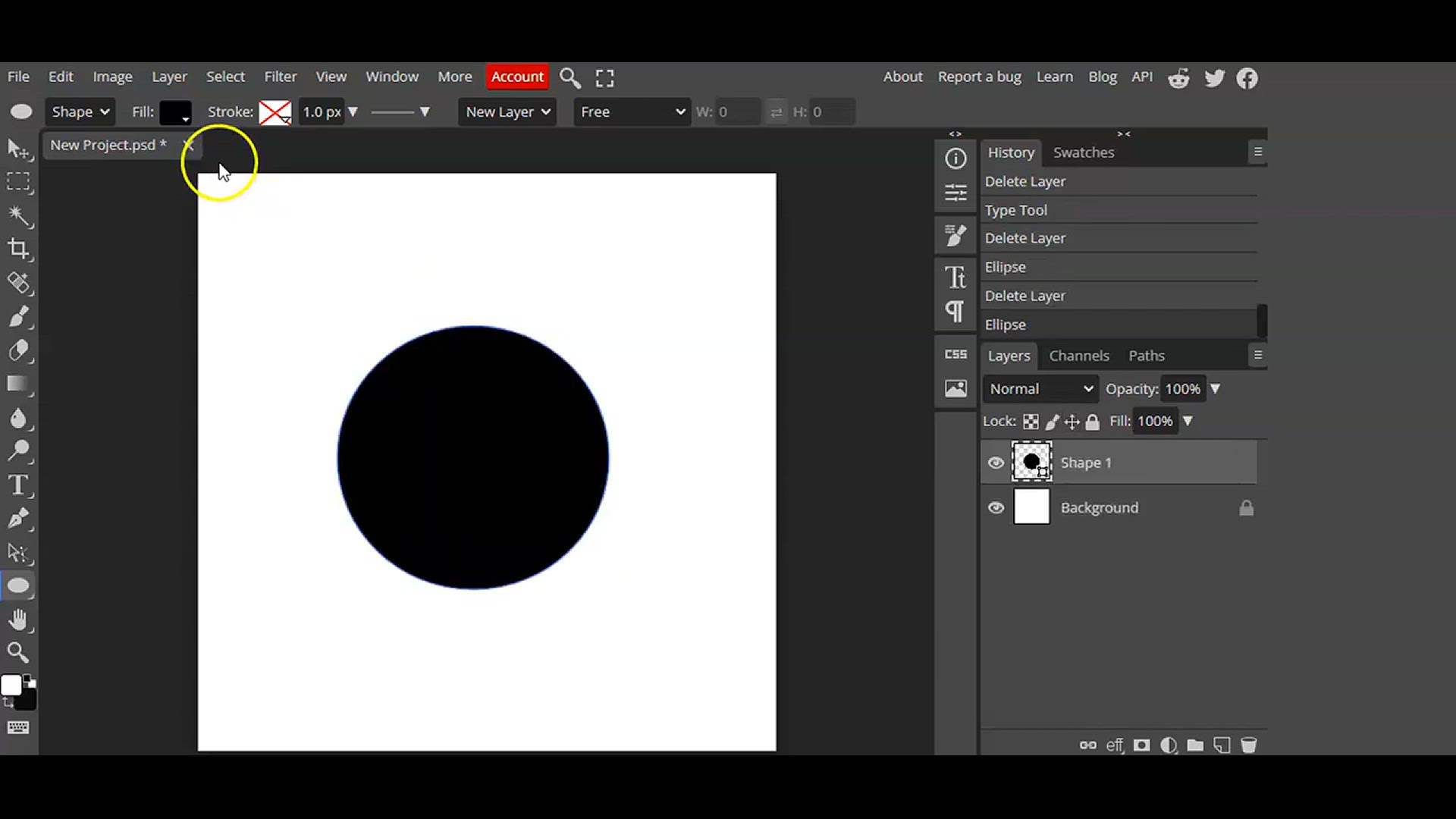Open the Info panel icon
Image resolution: width=1456 pixels, height=819 pixels.
click(955, 158)
